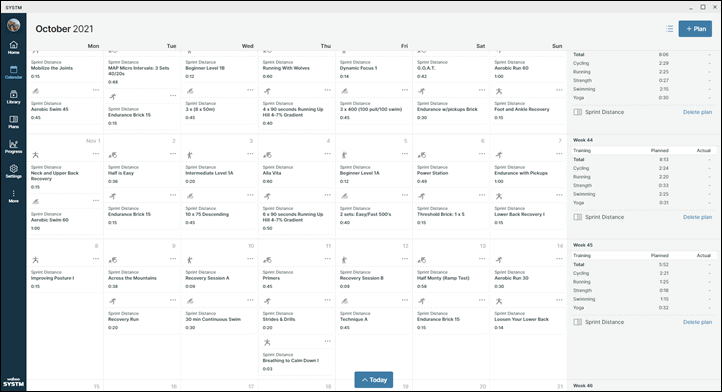722x392 pixels.
Task: Go to Plans in the sidebar
Action: coord(13,122)
